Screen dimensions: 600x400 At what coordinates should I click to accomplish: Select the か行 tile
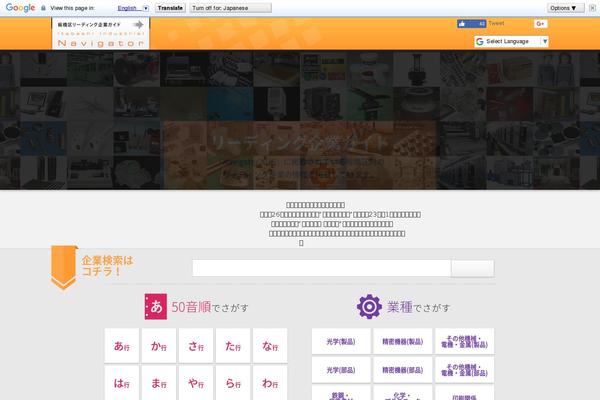[159, 346]
